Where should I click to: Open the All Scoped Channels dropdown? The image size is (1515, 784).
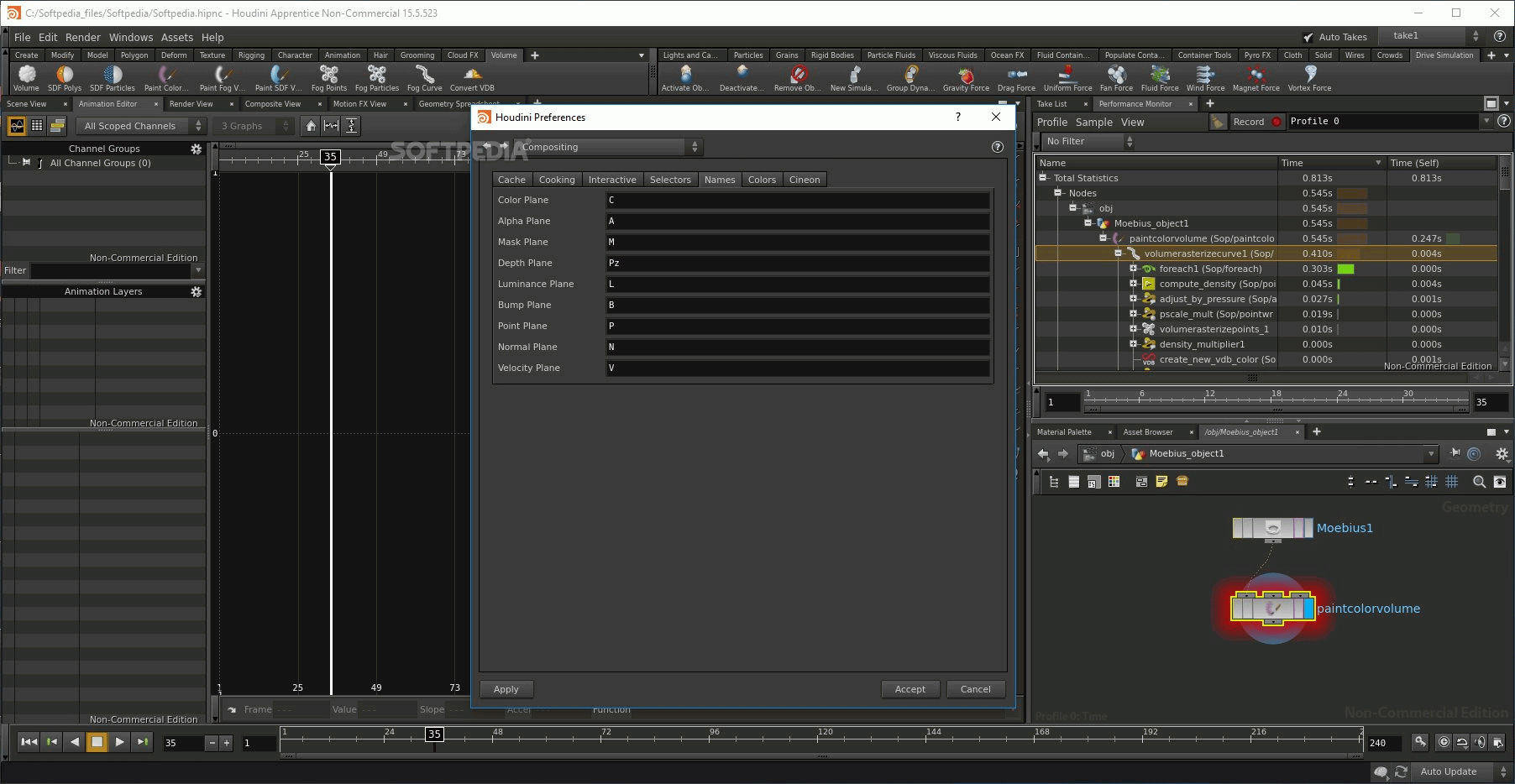coord(141,126)
